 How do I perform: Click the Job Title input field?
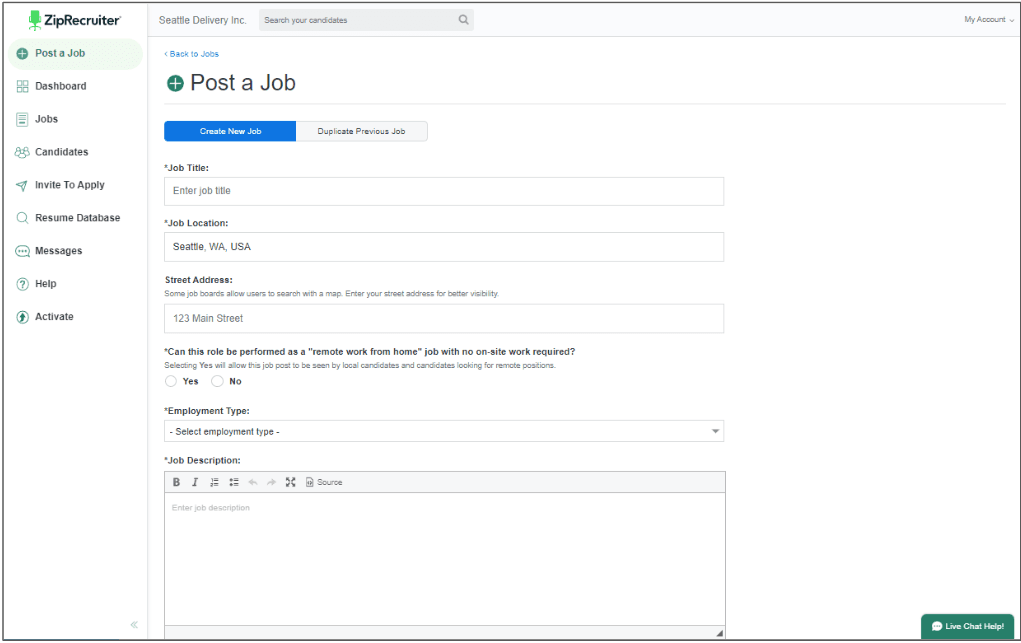tap(443, 191)
